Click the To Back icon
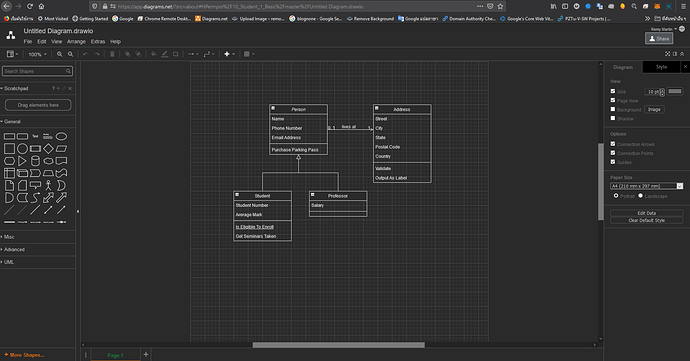This screenshot has width=690, height=361. [x=138, y=54]
